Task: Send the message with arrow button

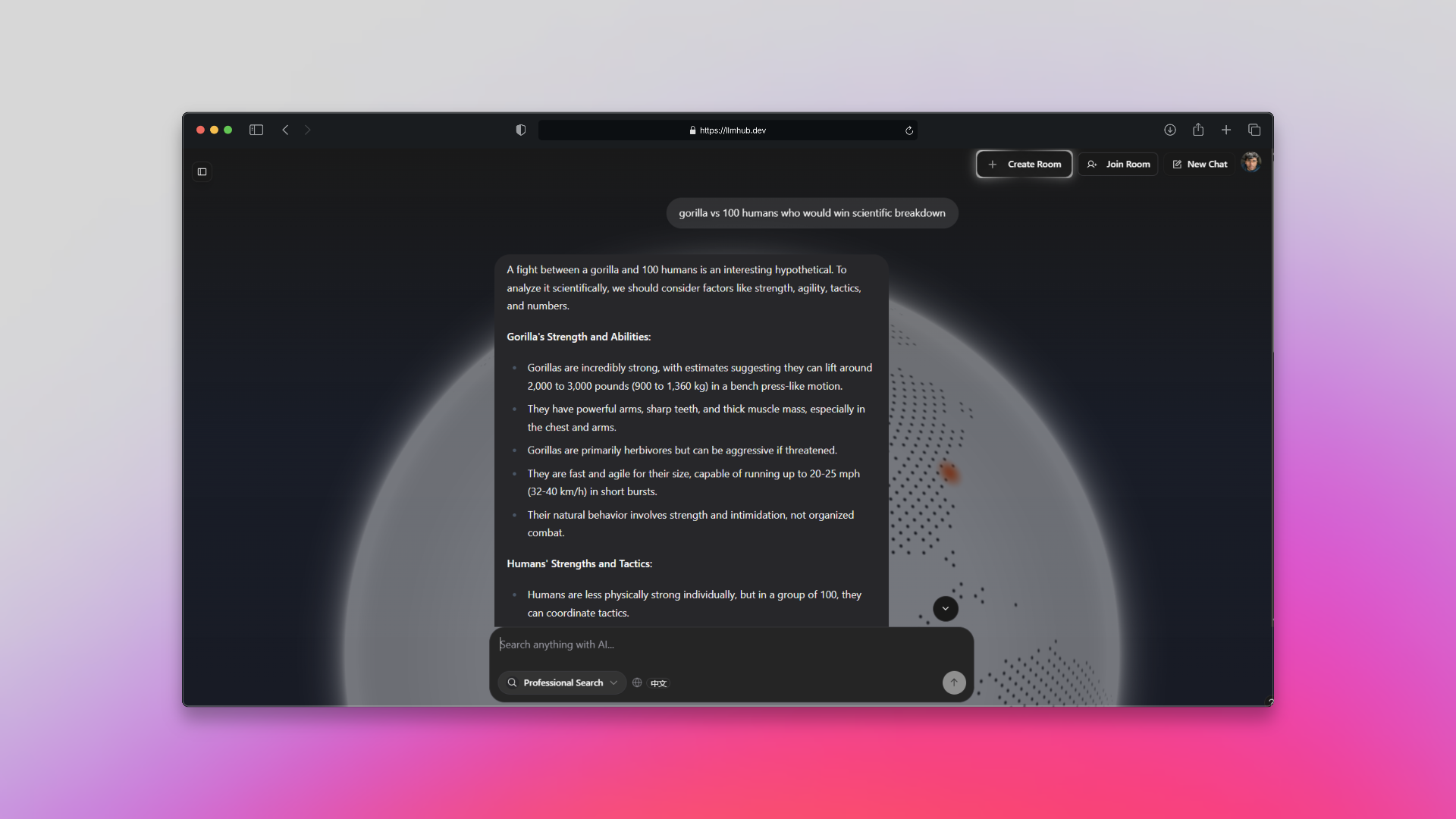Action: pos(953,682)
